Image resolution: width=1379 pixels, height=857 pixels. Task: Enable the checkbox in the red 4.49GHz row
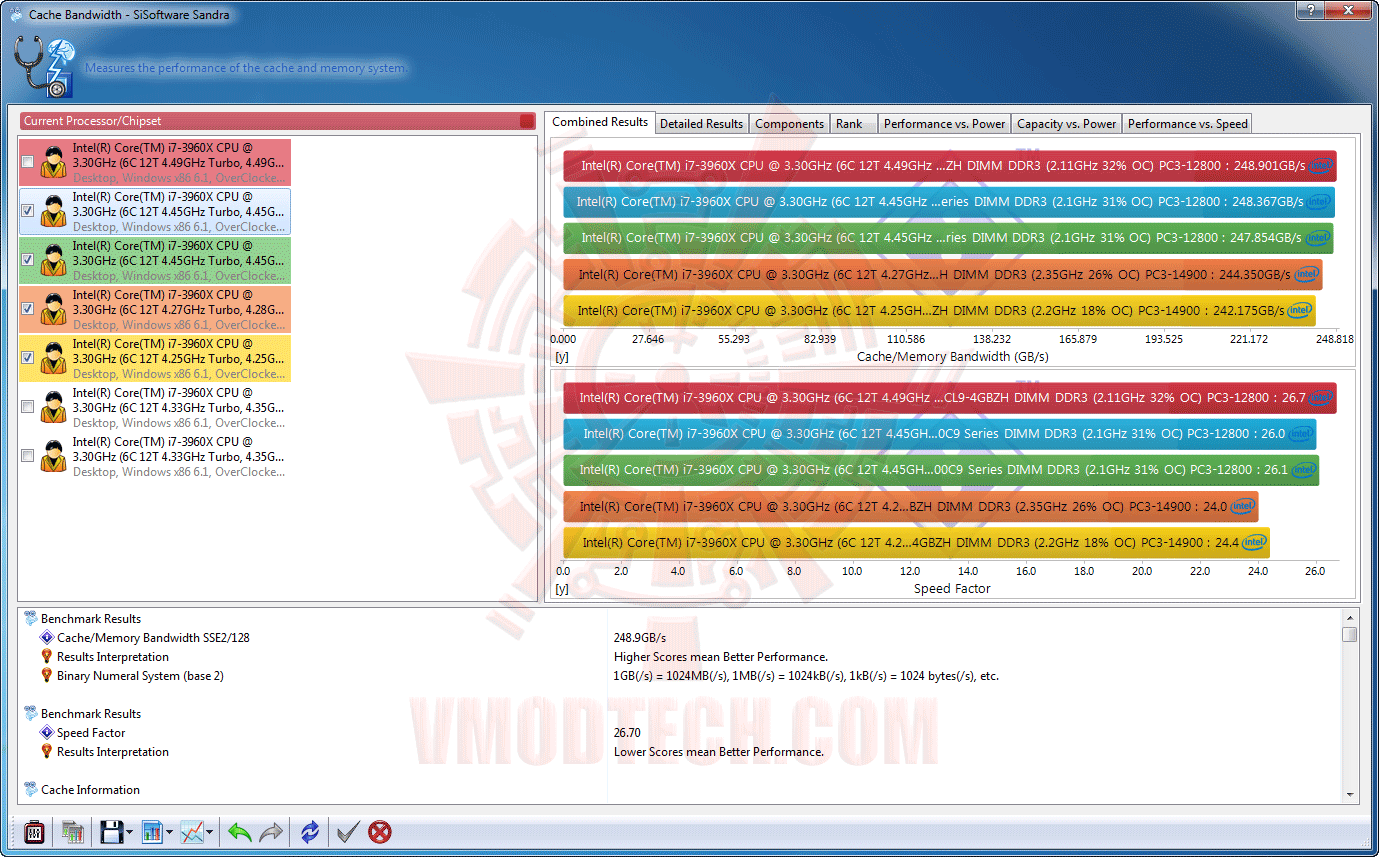tap(27, 162)
